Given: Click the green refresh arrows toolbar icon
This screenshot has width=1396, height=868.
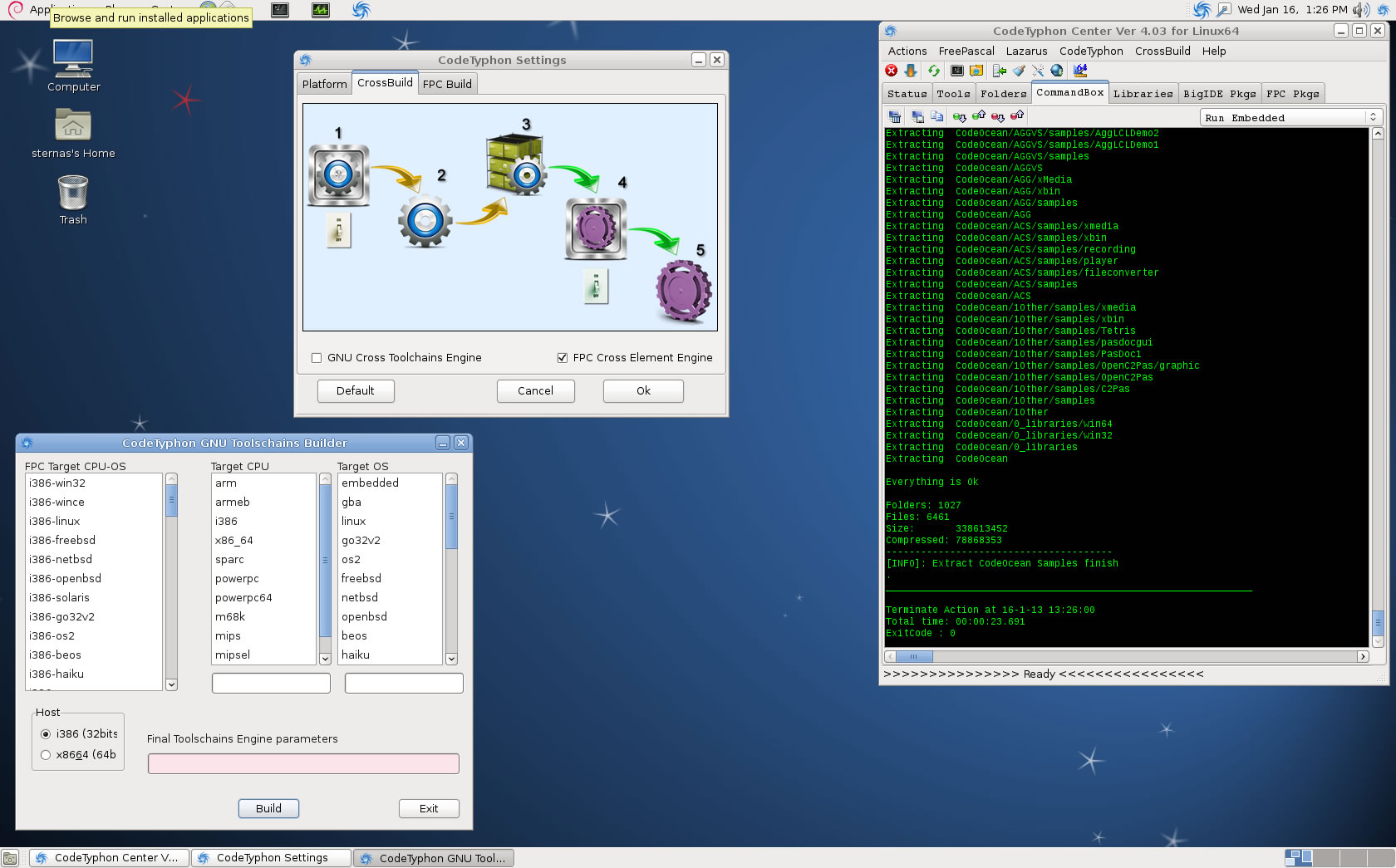Looking at the screenshot, I should 934,71.
